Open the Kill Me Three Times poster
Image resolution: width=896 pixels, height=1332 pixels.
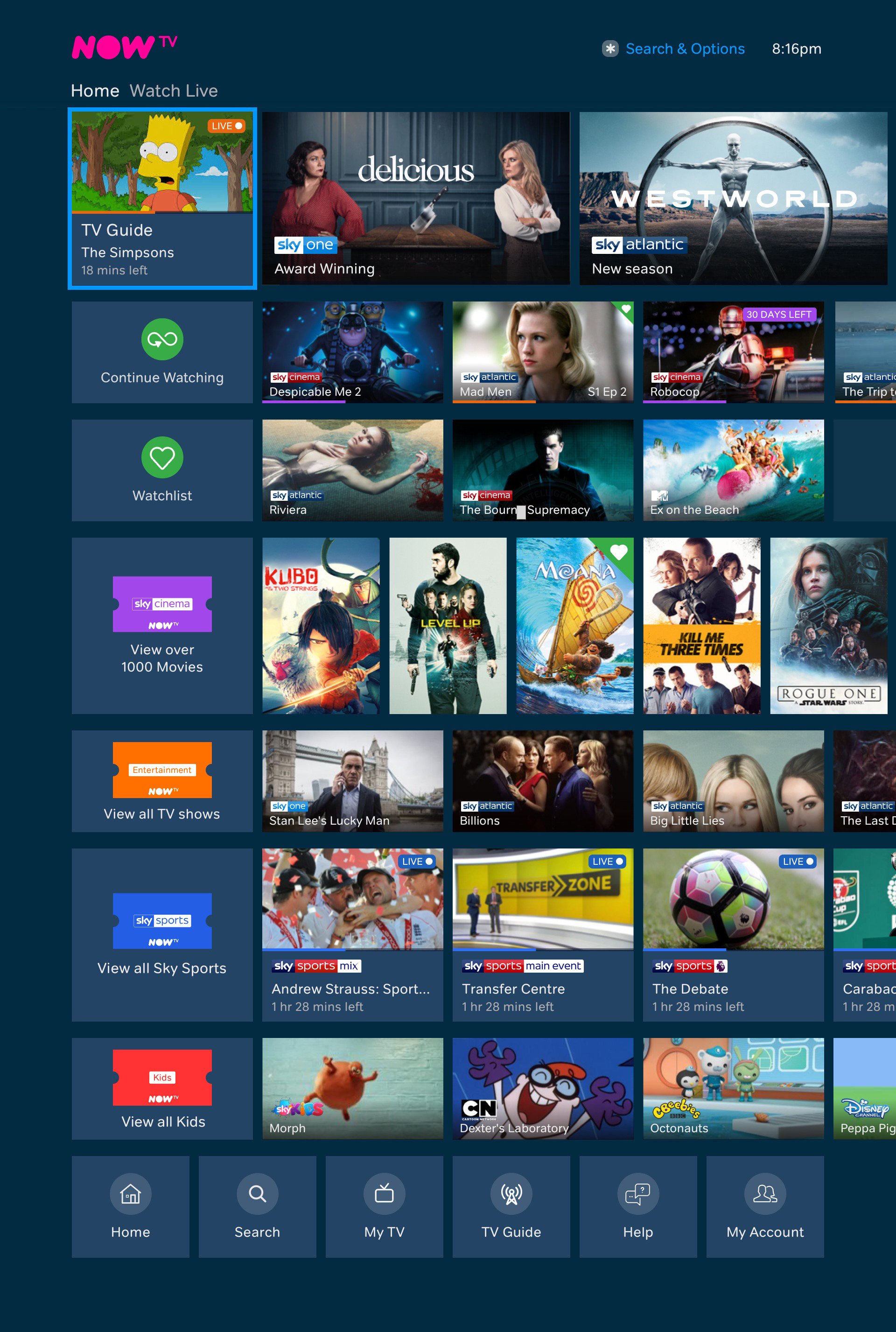click(702, 626)
